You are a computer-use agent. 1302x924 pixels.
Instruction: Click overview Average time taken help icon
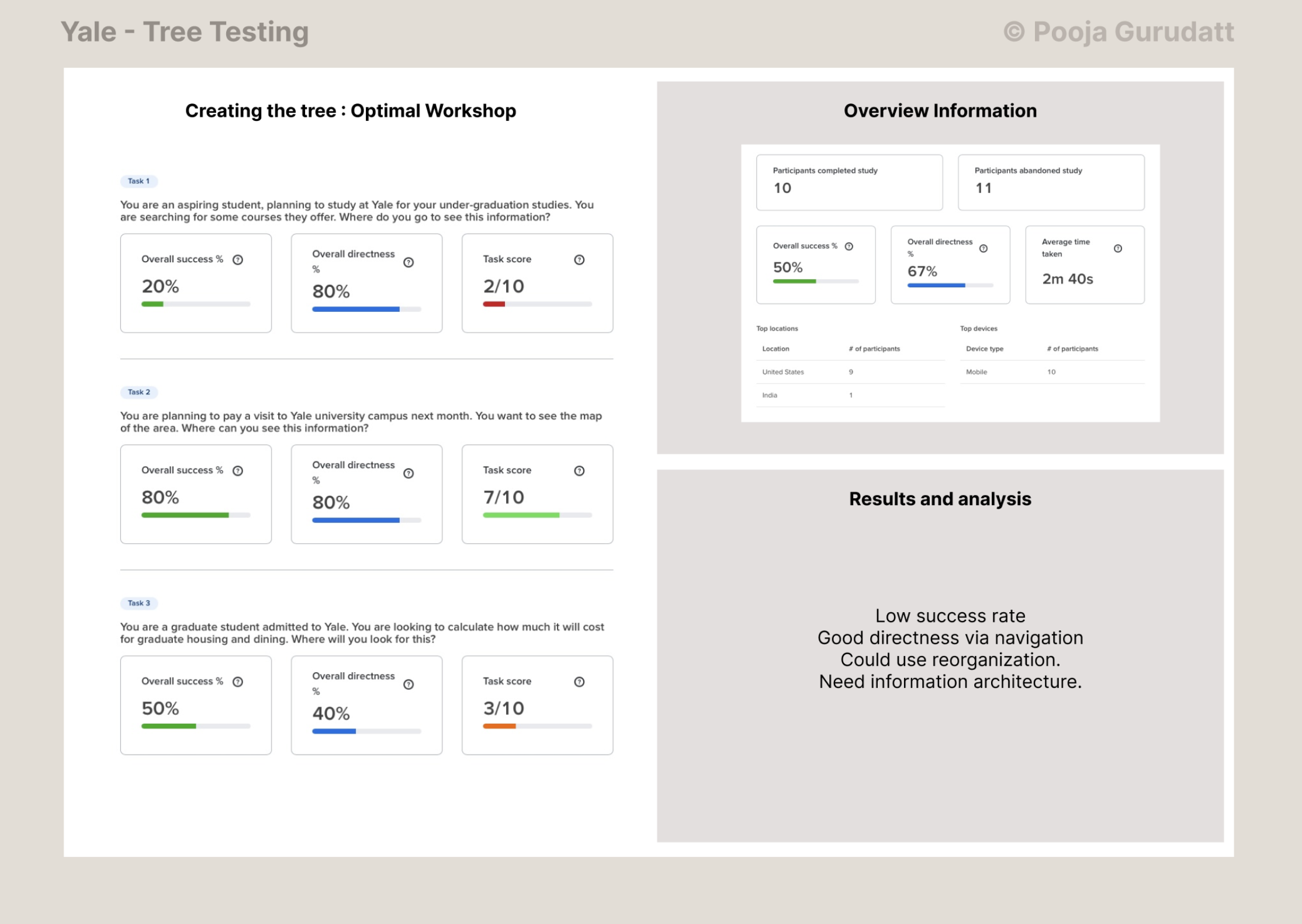tap(1118, 248)
